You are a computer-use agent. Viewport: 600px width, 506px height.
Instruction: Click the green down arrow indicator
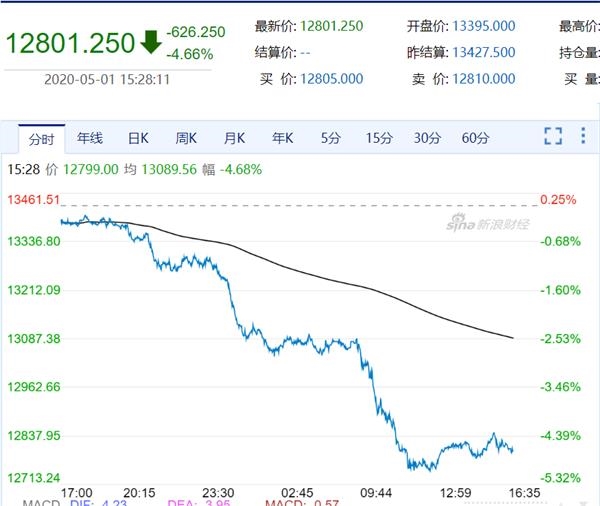click(150, 43)
